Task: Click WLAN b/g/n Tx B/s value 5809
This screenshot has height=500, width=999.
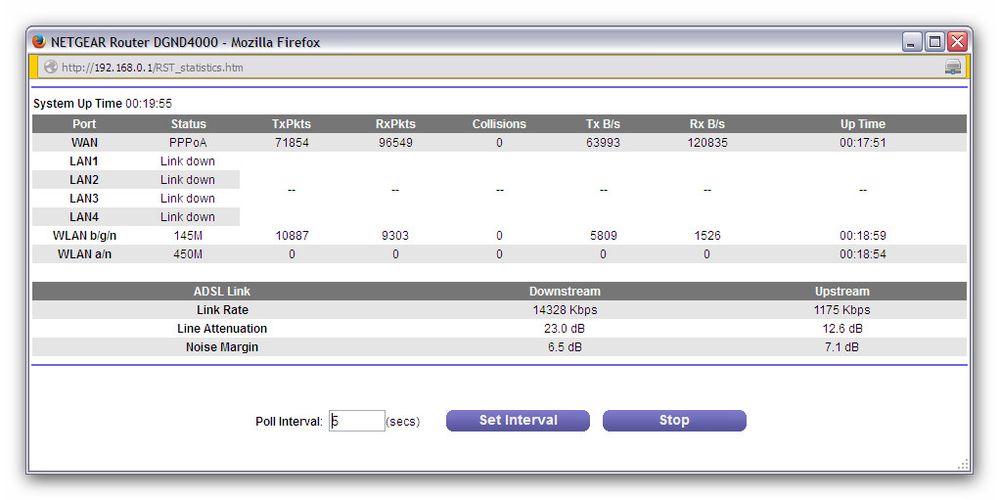Action: 603,236
